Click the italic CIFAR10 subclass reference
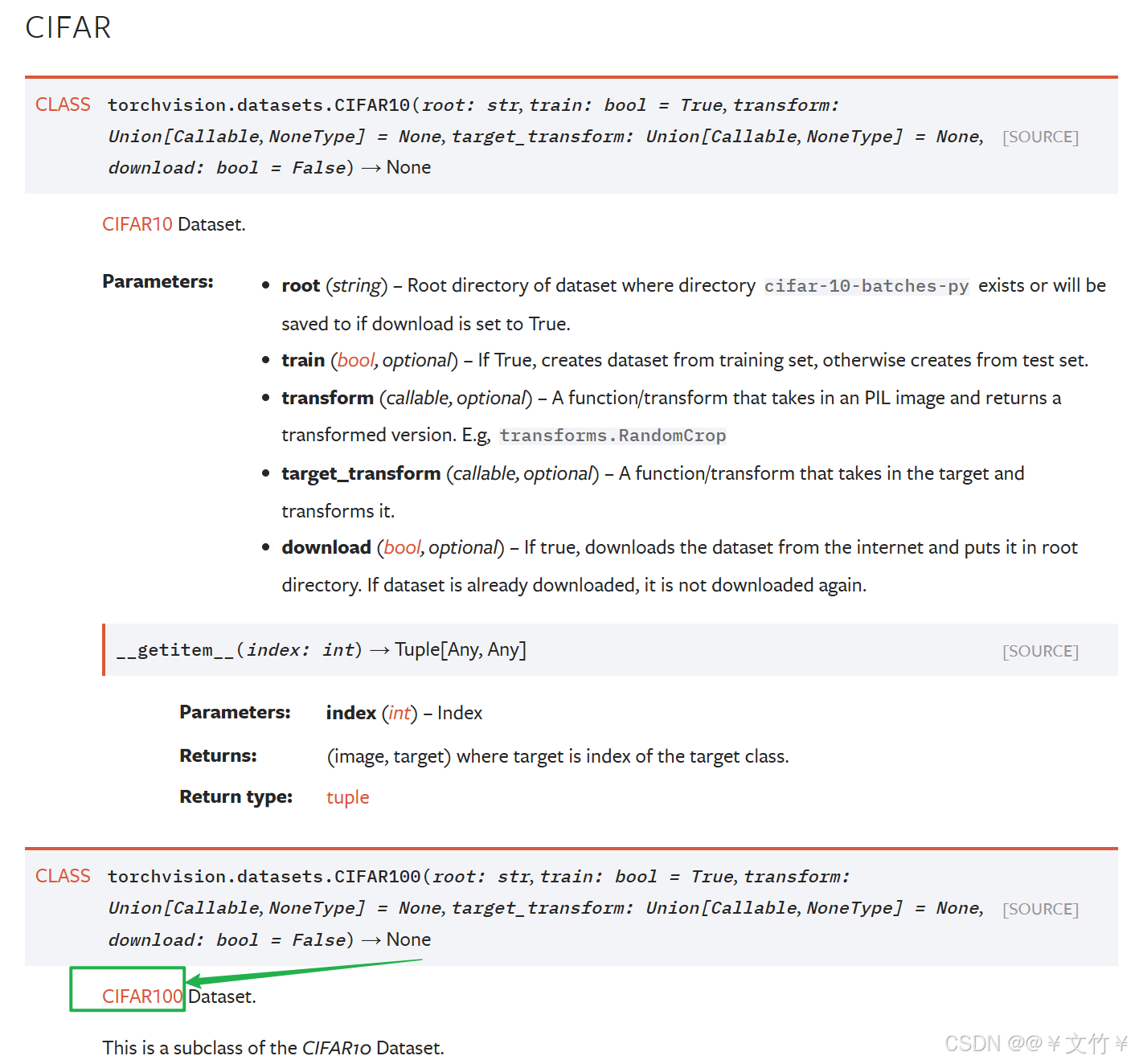 336,1048
